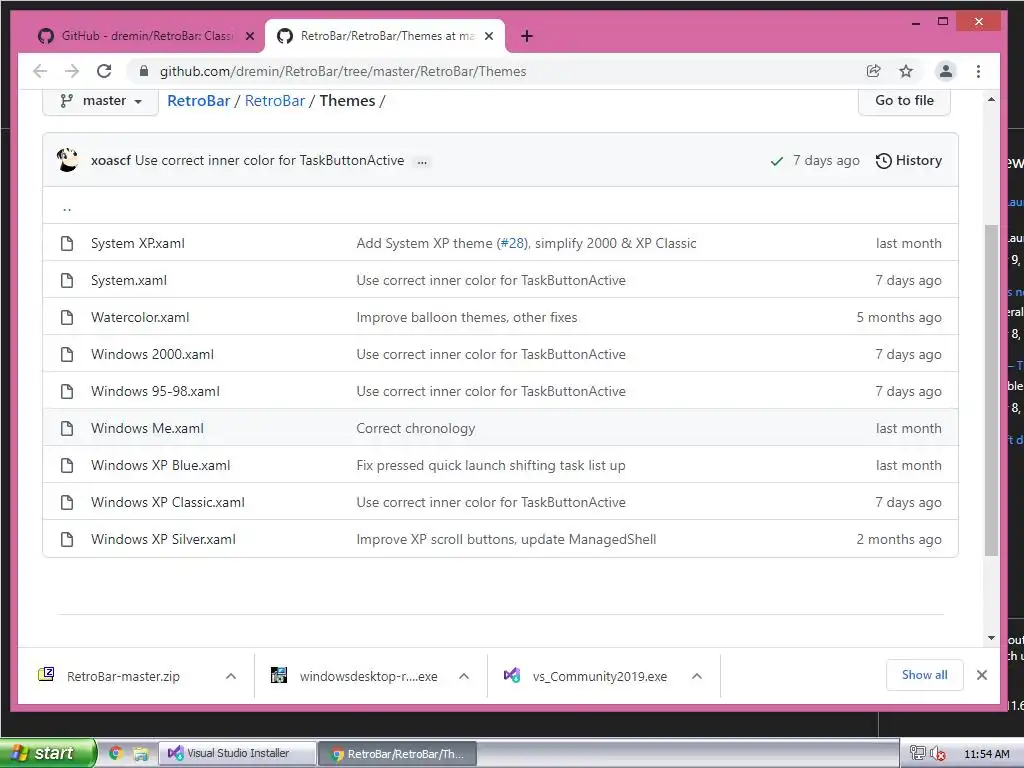1024x768 pixels.
Task: Share this page icon in address bar
Action: pyautogui.click(x=873, y=71)
